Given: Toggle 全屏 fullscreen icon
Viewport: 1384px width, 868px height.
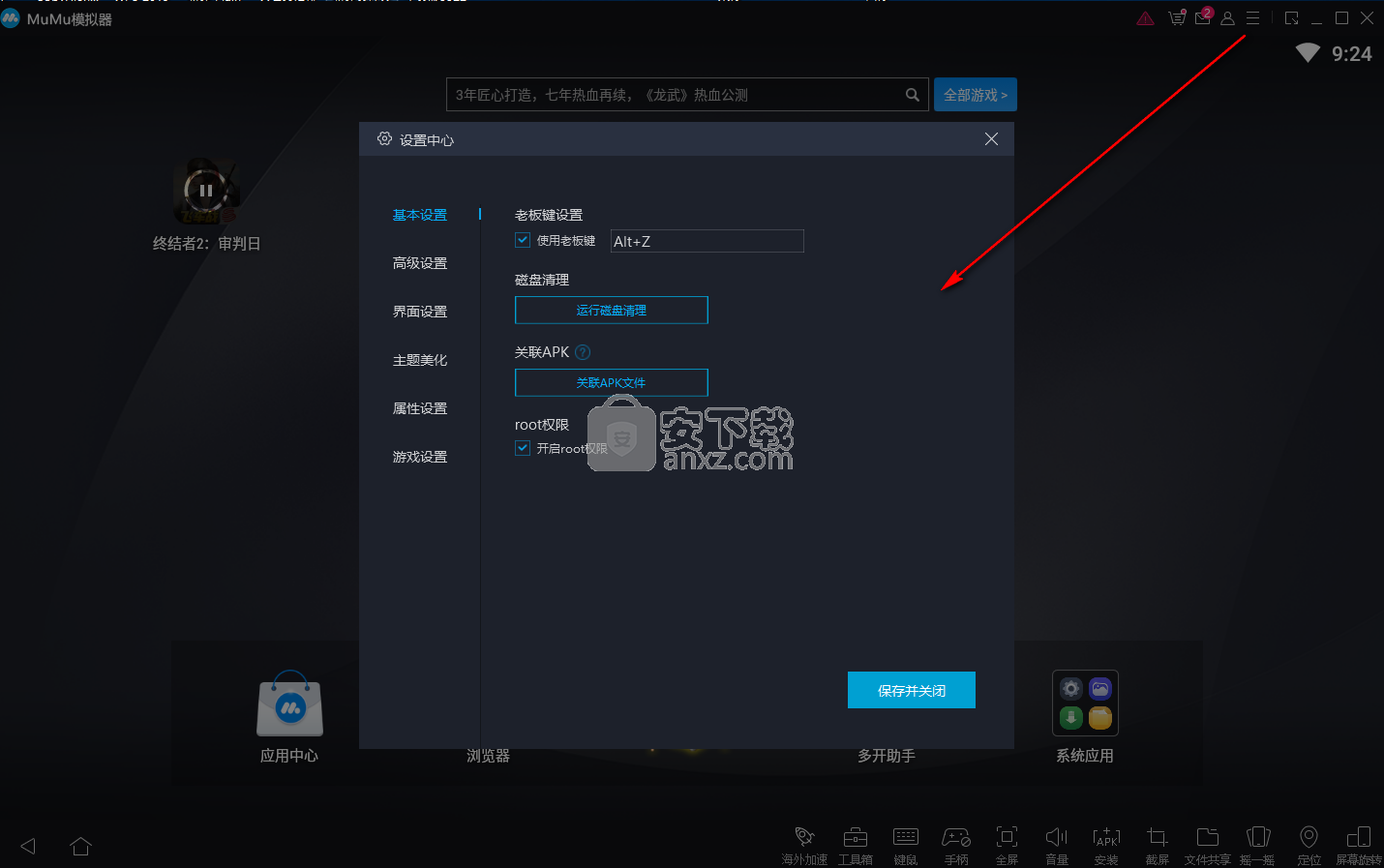Looking at the screenshot, I should [1007, 837].
